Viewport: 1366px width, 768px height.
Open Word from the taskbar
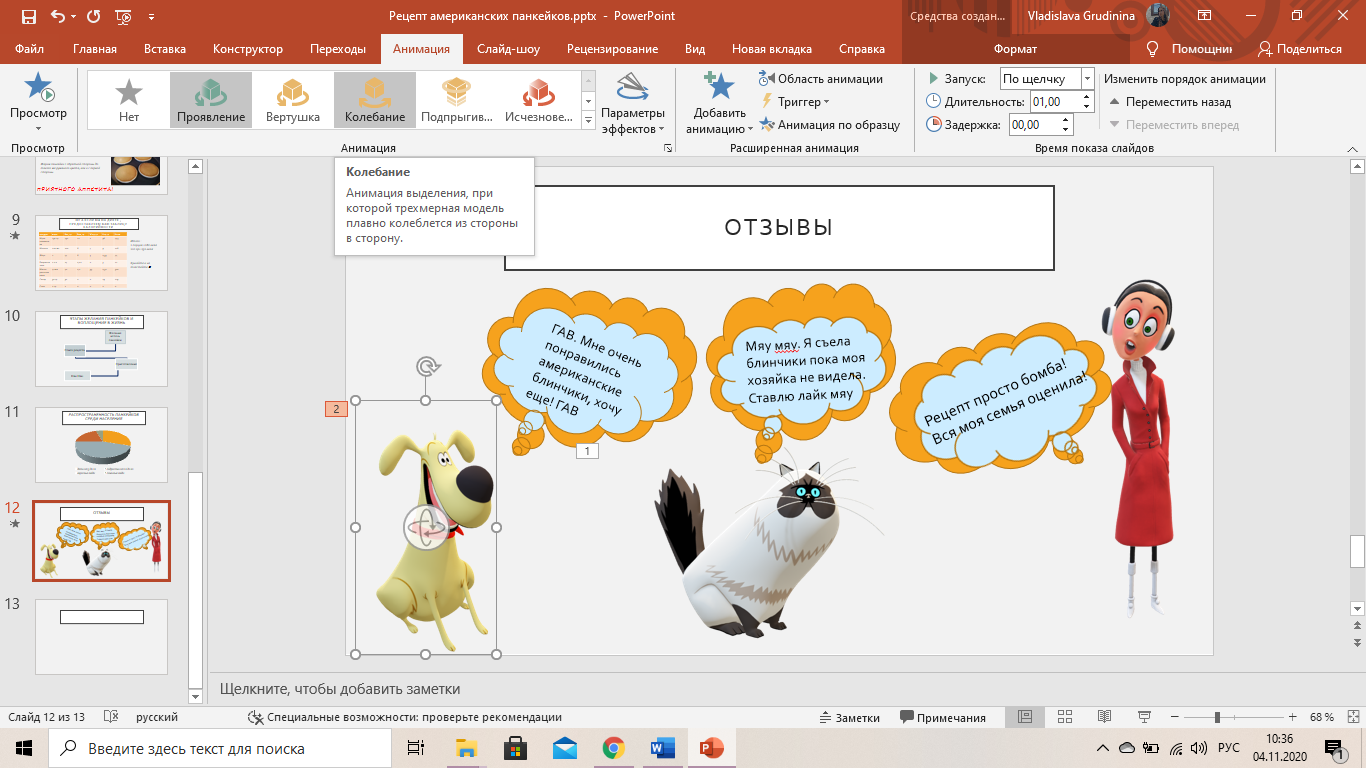662,748
